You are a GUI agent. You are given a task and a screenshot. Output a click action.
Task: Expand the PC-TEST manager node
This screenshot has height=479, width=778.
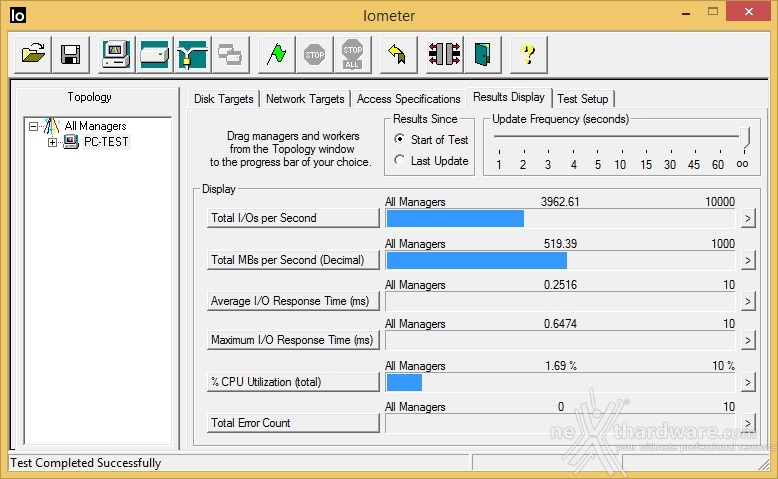[52, 142]
